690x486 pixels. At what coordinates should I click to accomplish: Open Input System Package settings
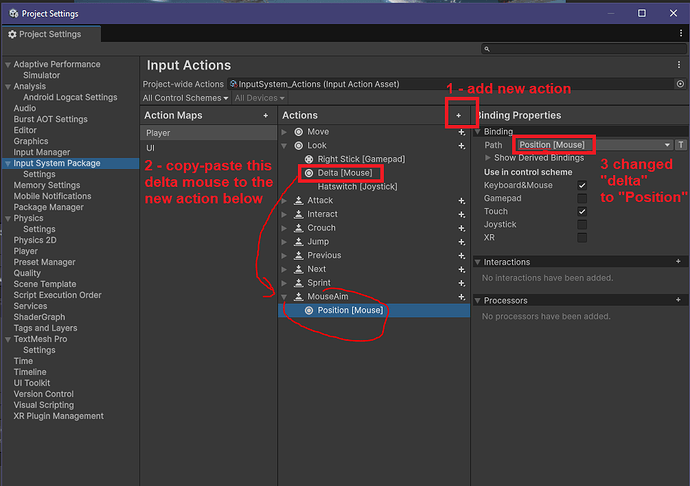(x=57, y=163)
